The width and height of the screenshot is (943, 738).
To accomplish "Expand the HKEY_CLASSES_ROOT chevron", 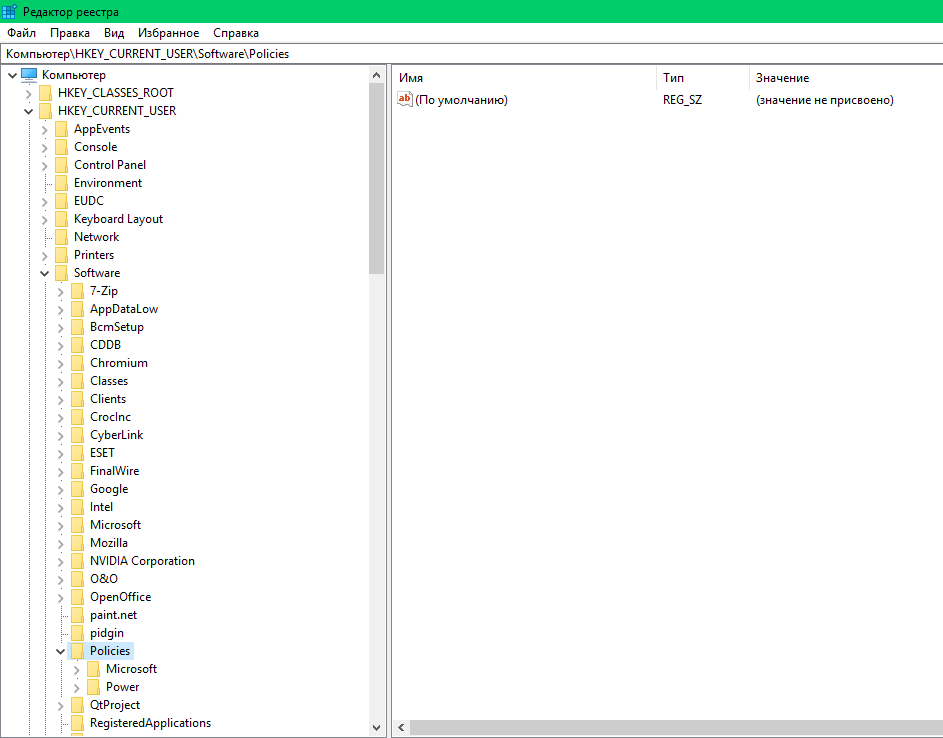I will [x=28, y=93].
